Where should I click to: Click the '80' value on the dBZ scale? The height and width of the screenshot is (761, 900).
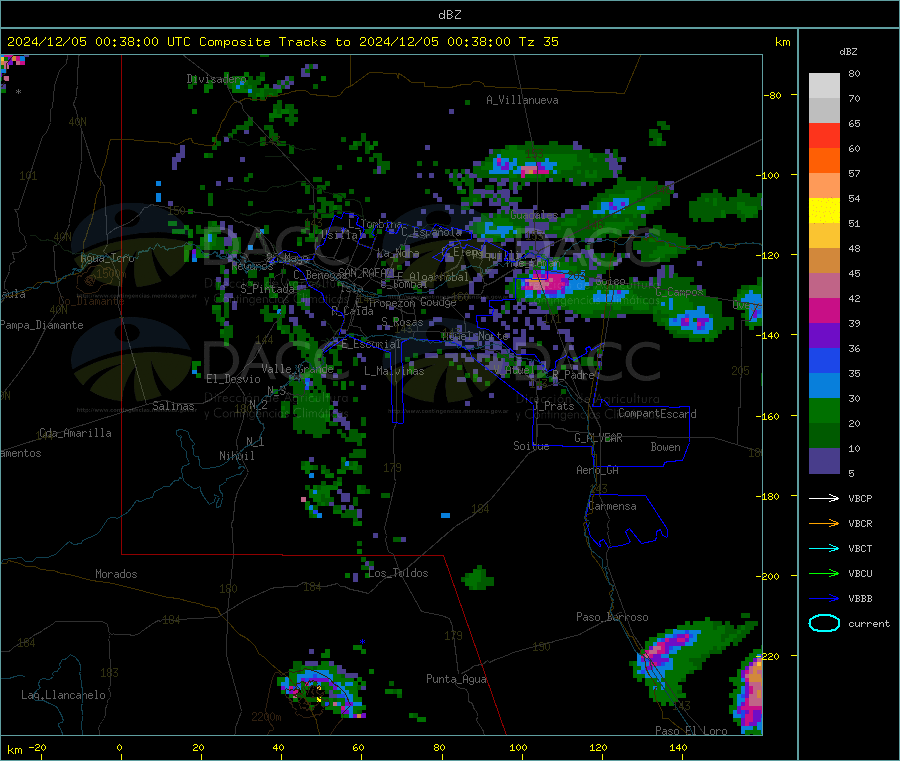[x=854, y=73]
